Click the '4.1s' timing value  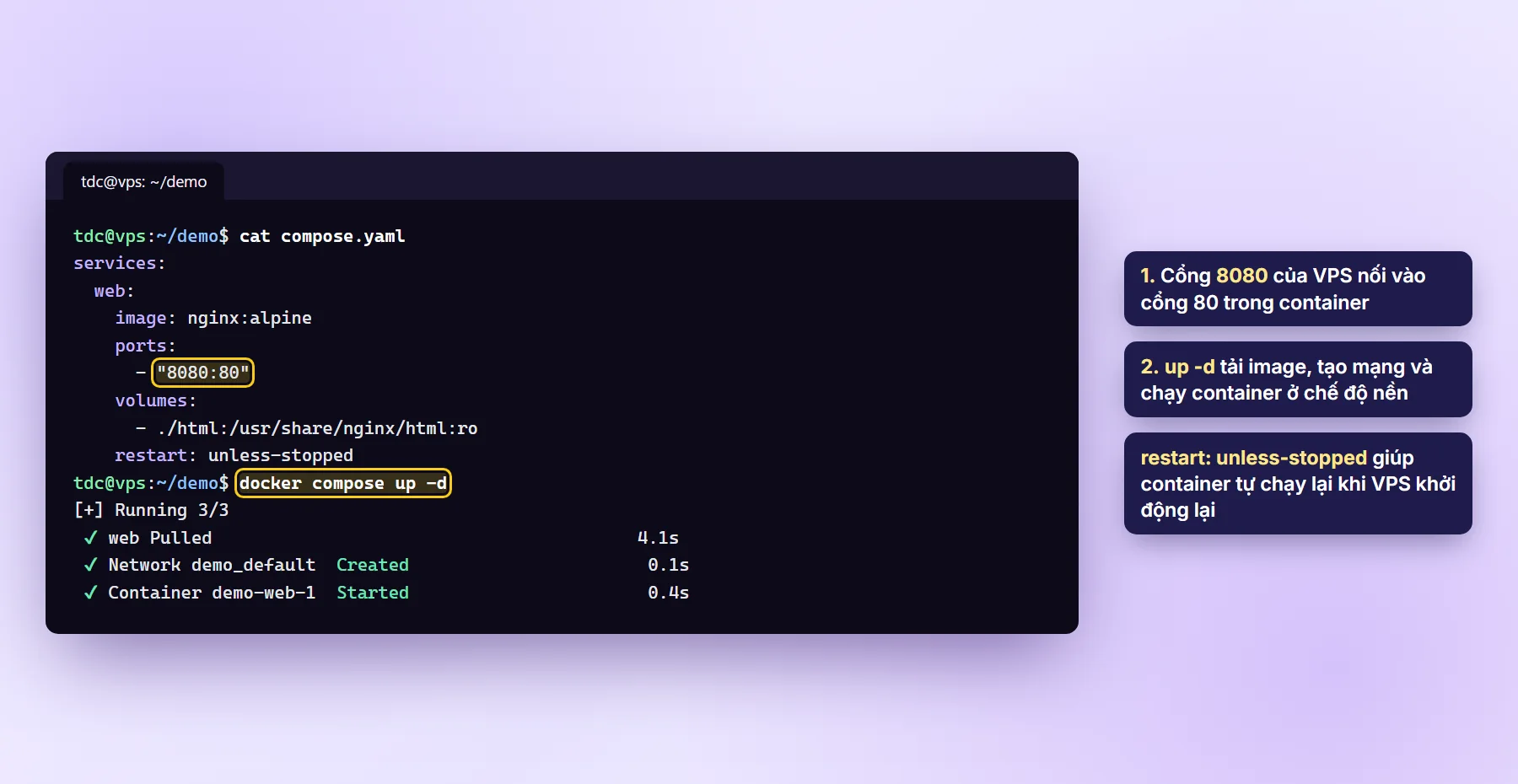(x=658, y=538)
